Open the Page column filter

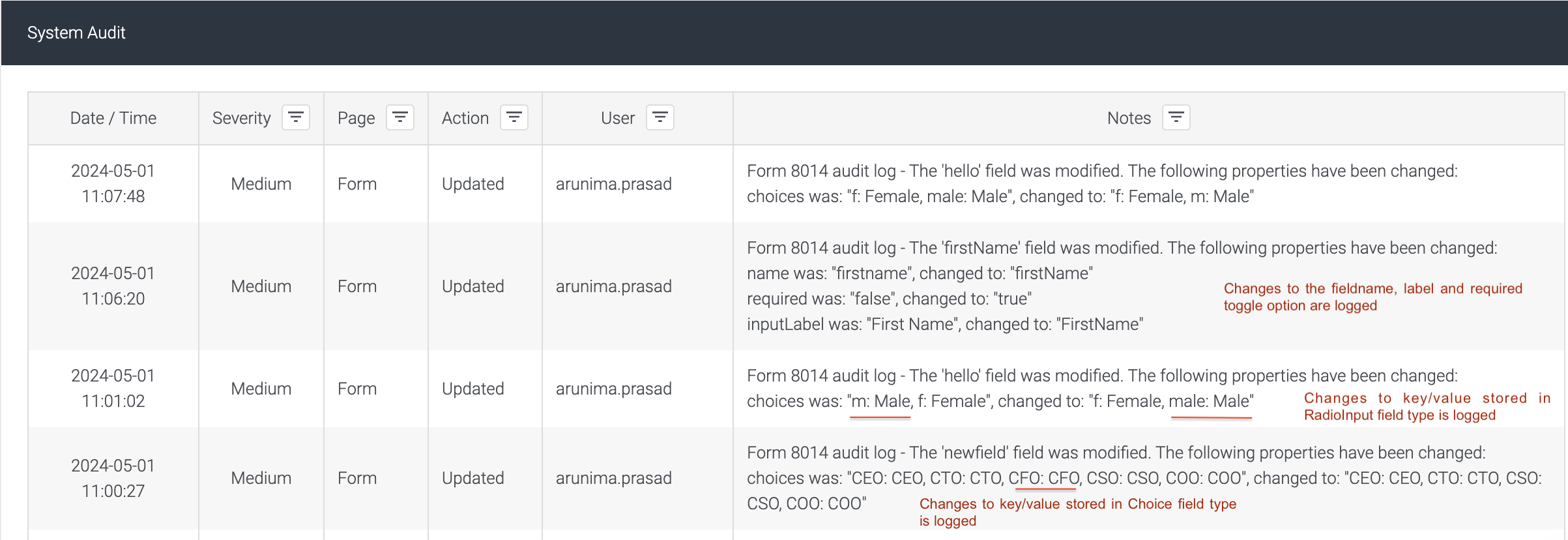(400, 118)
